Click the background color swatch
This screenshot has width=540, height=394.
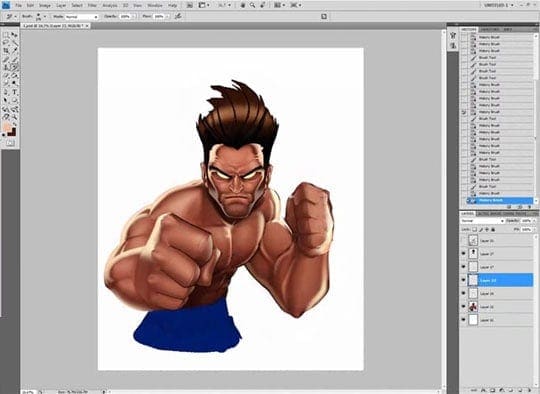coord(12,133)
